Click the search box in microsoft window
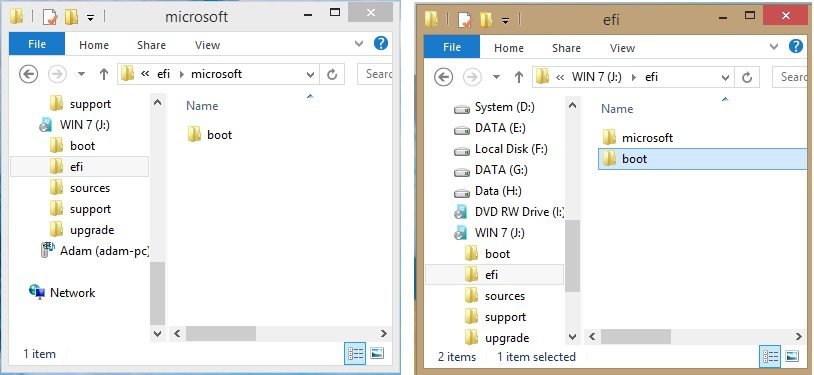 tap(375, 74)
